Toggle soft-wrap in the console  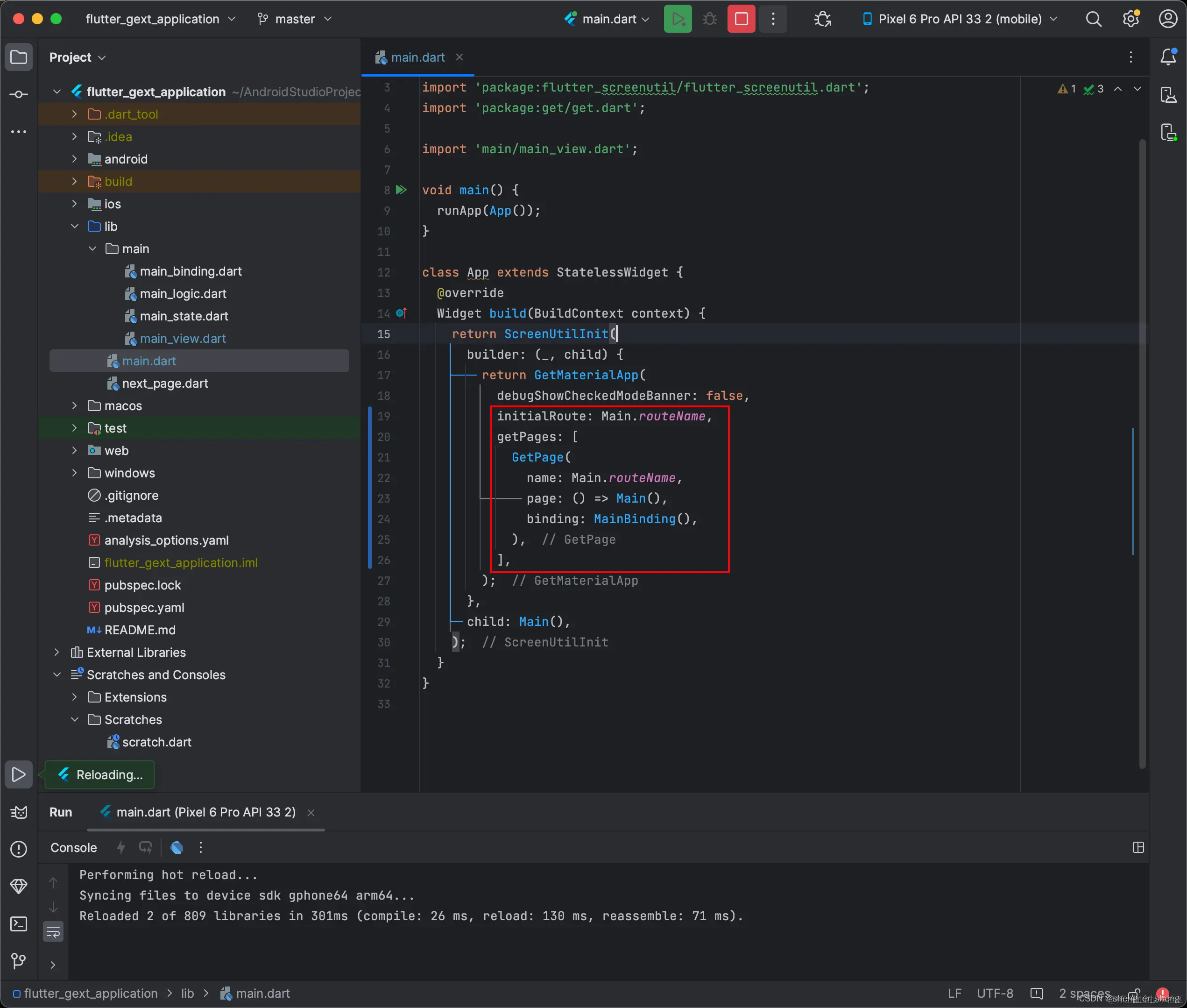coord(53,932)
